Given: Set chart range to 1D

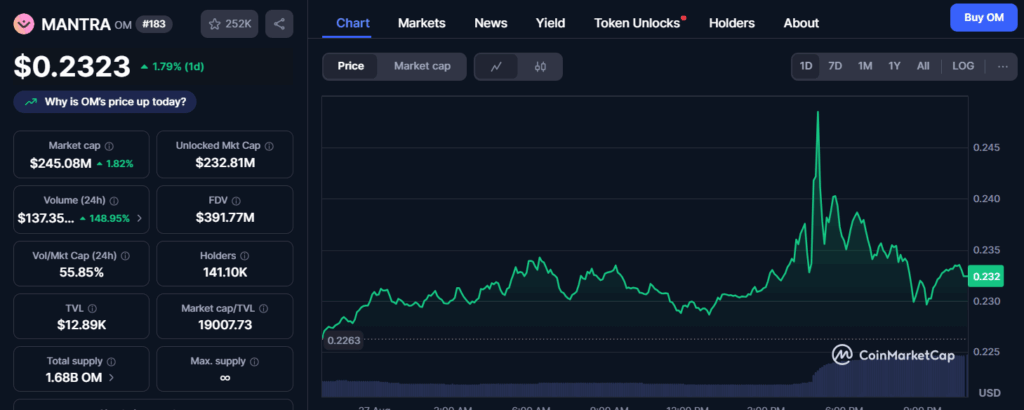Looking at the screenshot, I should [806, 67].
